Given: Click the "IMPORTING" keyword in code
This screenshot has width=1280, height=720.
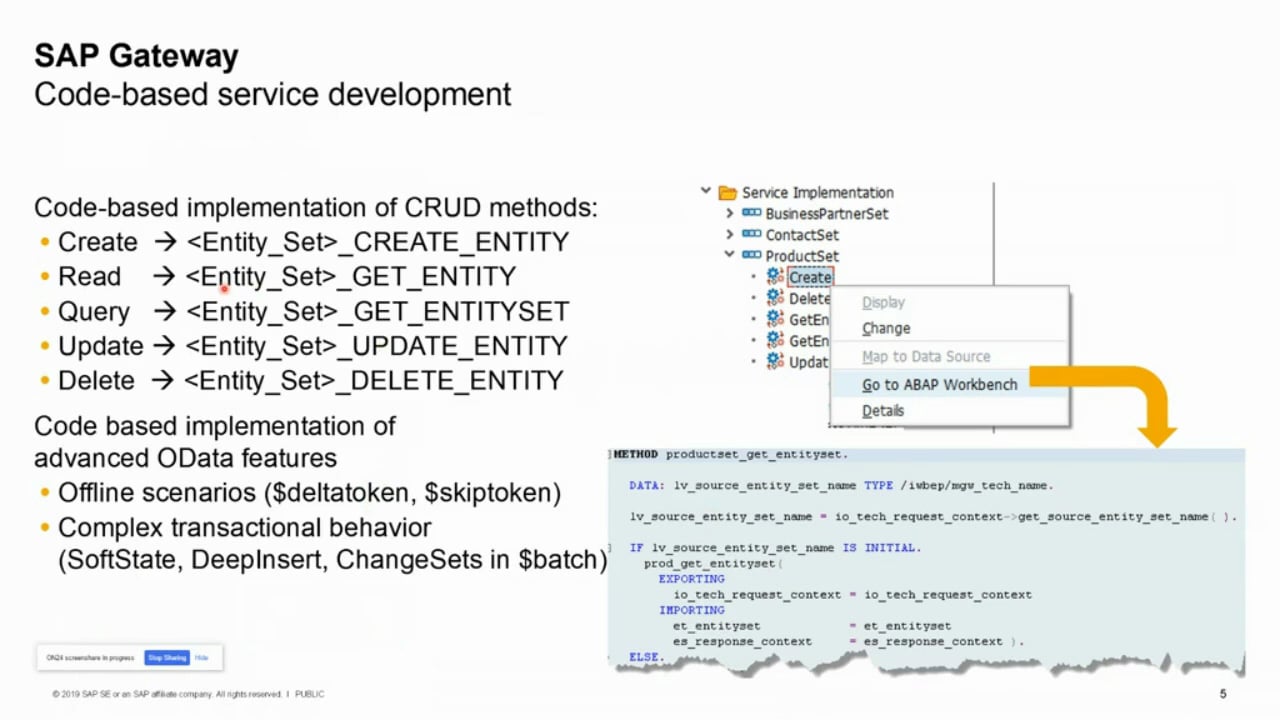Looking at the screenshot, I should 691,610.
